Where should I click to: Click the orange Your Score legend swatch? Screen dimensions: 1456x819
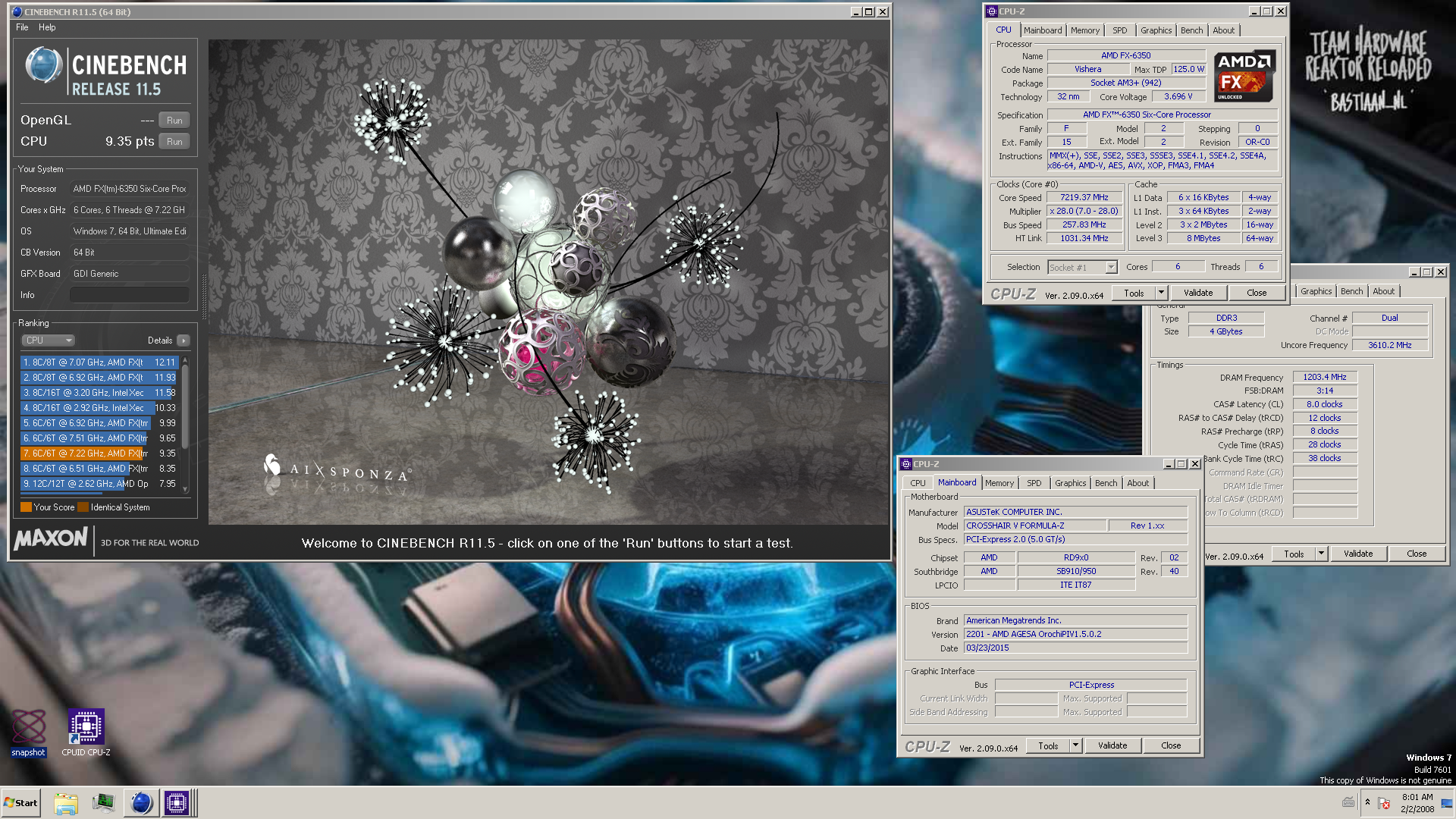pyautogui.click(x=27, y=507)
